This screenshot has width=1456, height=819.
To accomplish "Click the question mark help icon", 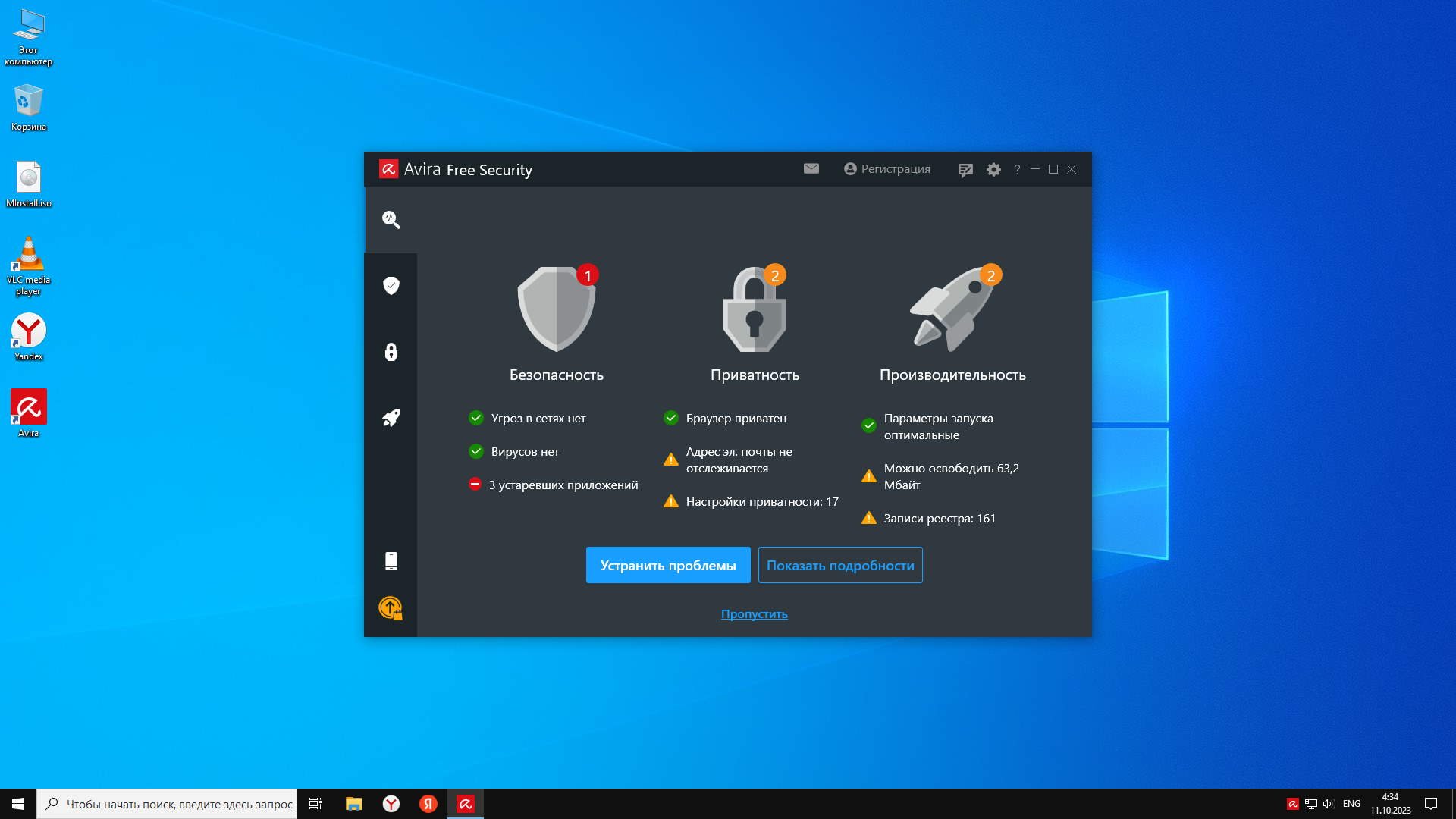I will pos(1017,169).
